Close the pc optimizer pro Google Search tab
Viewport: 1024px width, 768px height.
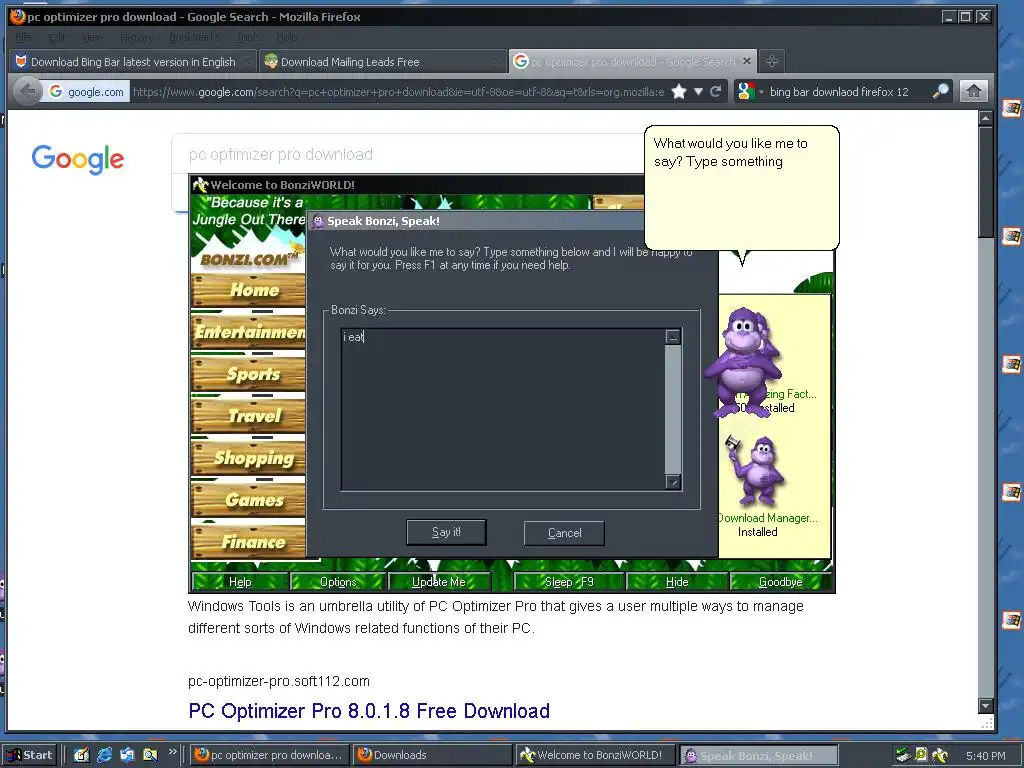pyautogui.click(x=747, y=61)
